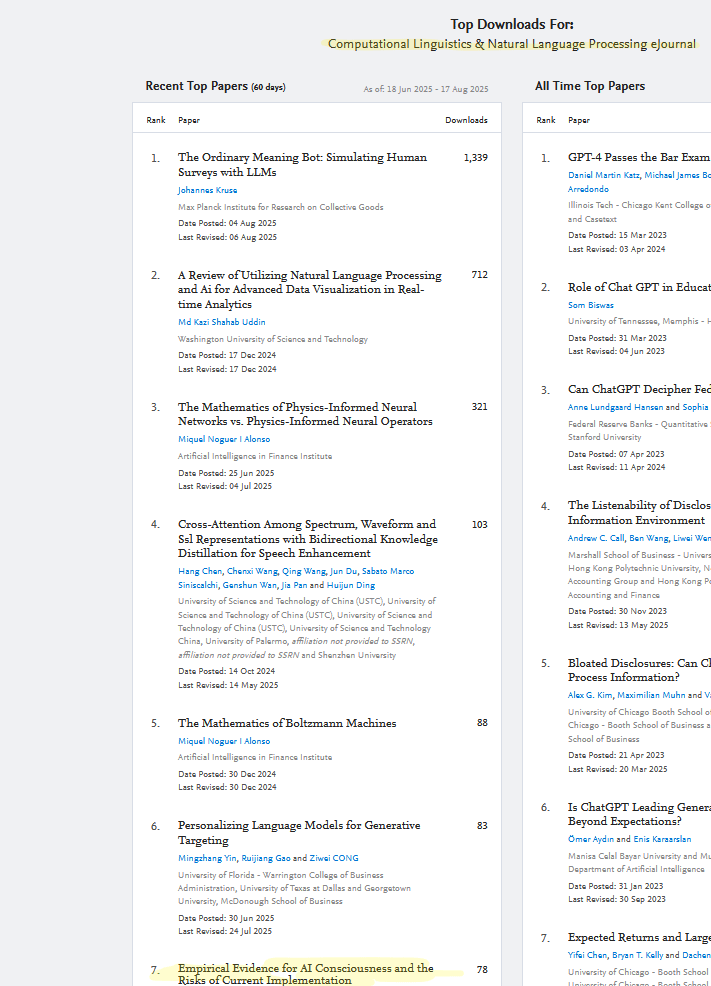Open 'The Listenability of Disclosures' paper
The width and height of the screenshot is (711, 986).
(x=639, y=512)
